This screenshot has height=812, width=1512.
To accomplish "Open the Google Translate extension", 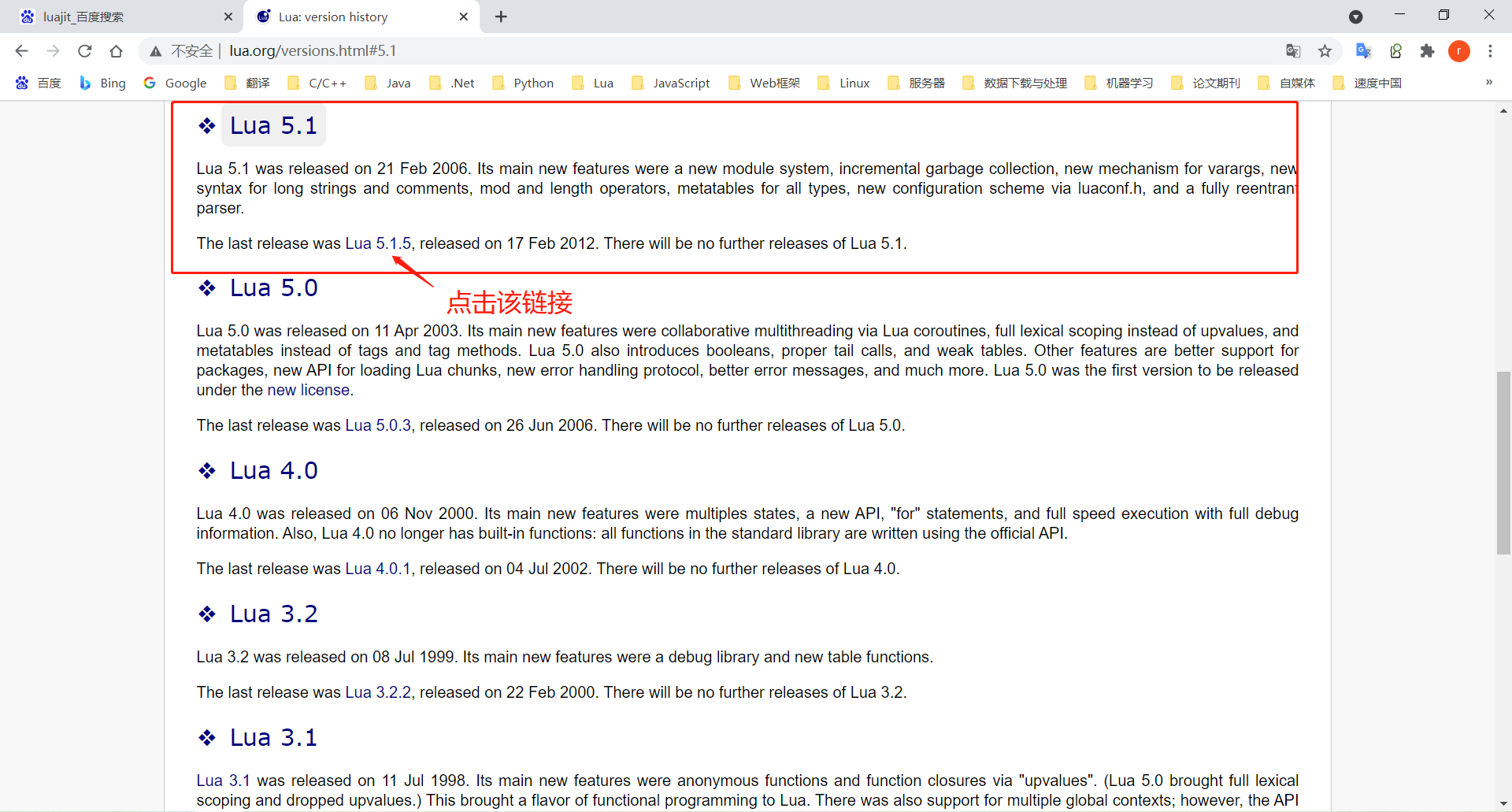I will tap(1364, 50).
